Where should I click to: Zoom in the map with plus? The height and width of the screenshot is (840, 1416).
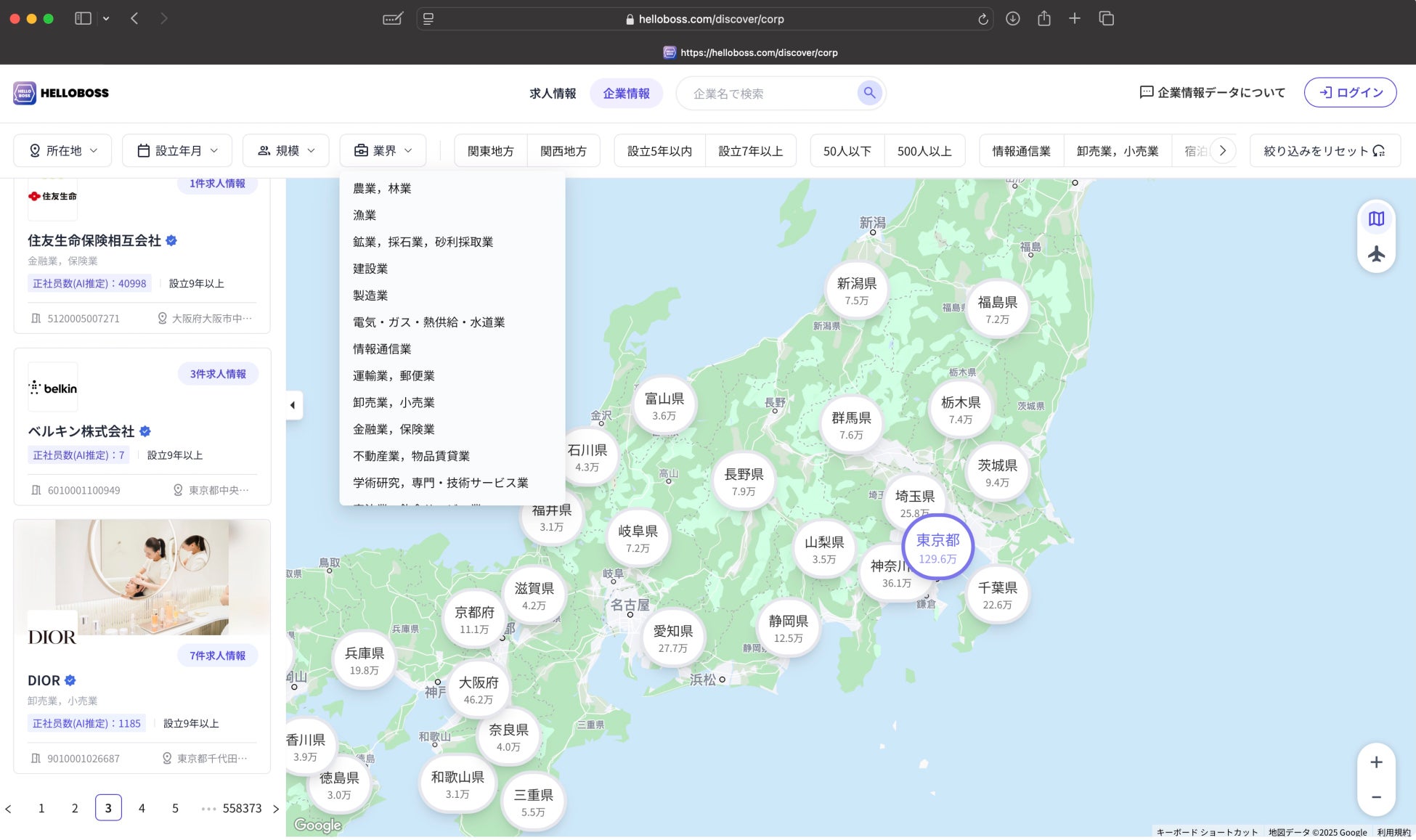(x=1376, y=762)
